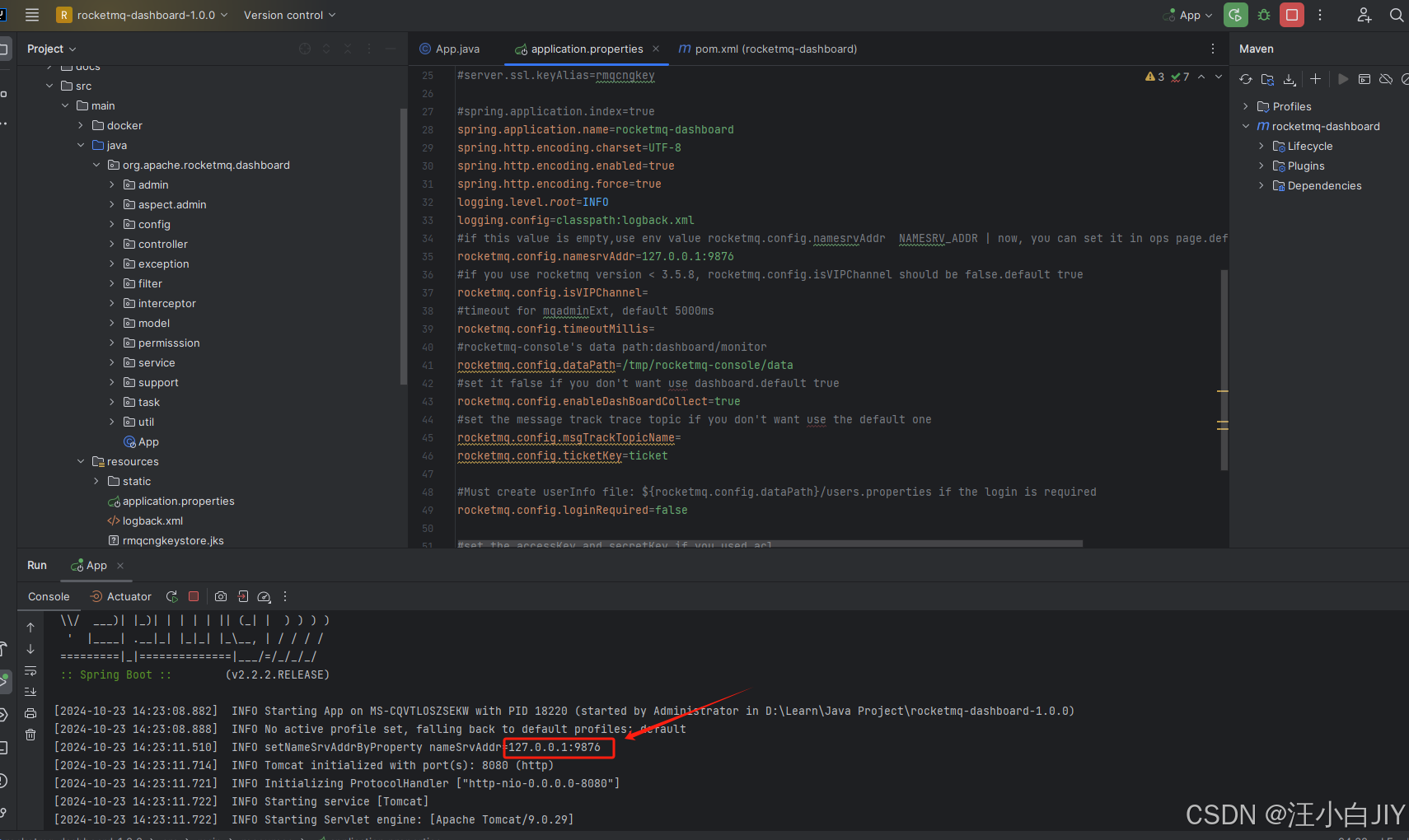
Task: Toggle soft-wrap in the Run console
Action: 30,672
